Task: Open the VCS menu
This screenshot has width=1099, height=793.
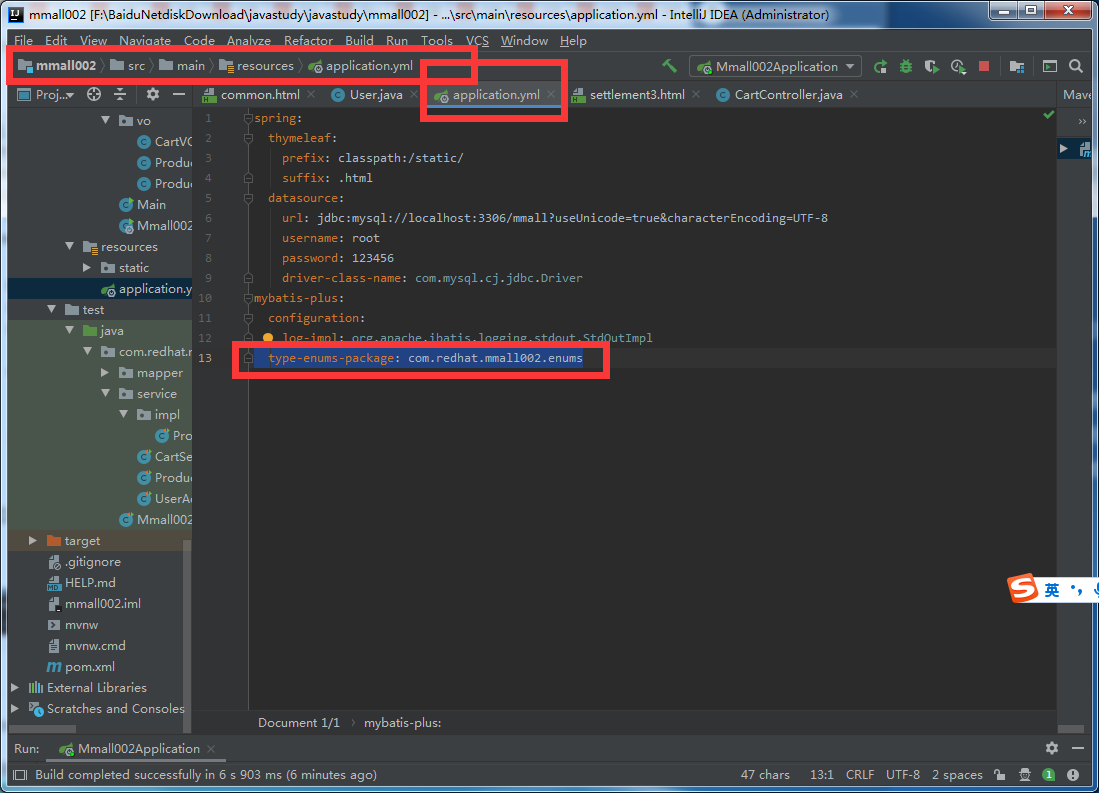Action: pyautogui.click(x=477, y=41)
